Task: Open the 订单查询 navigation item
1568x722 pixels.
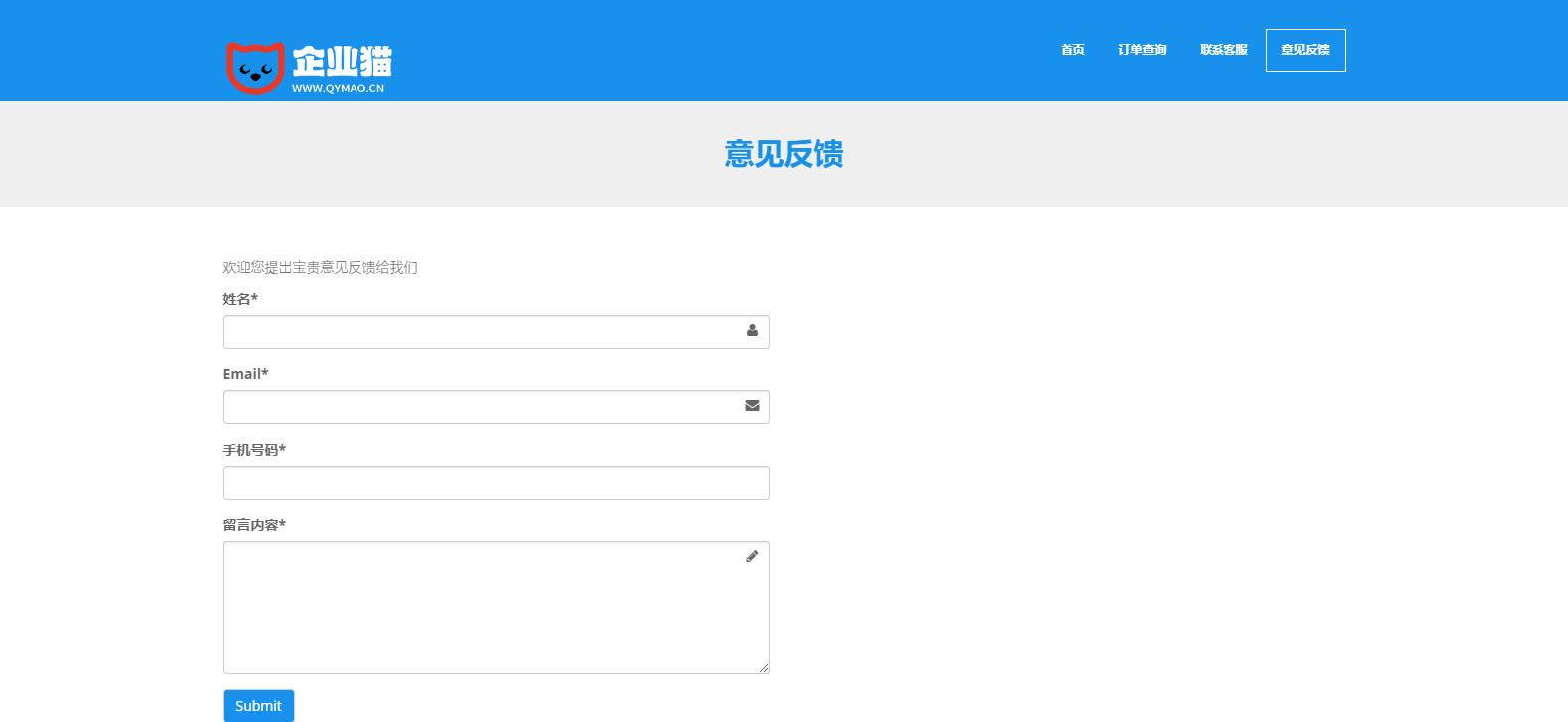Action: point(1142,50)
